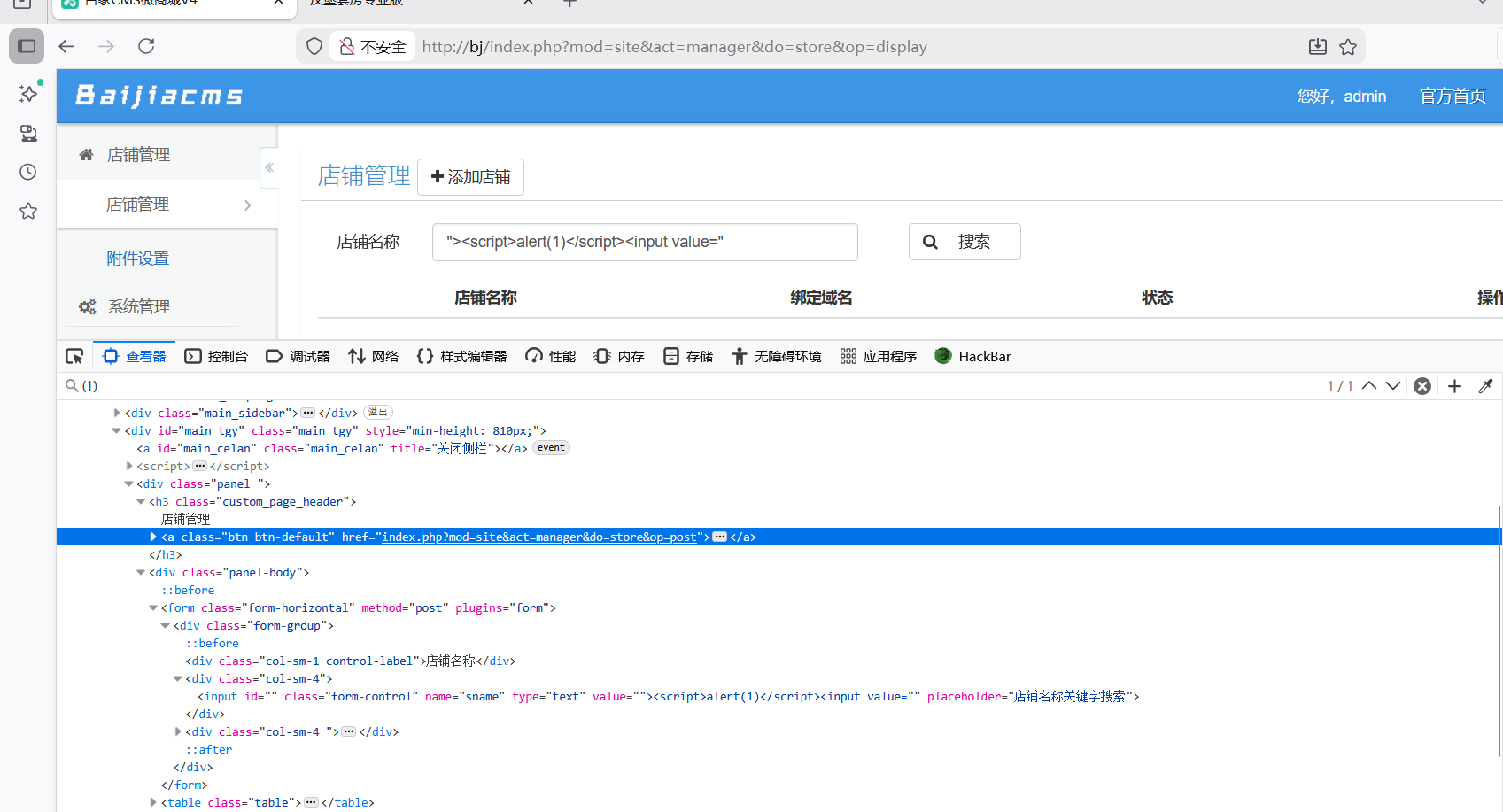Go back to the previous page
This screenshot has height=812, width=1503.
[x=66, y=46]
